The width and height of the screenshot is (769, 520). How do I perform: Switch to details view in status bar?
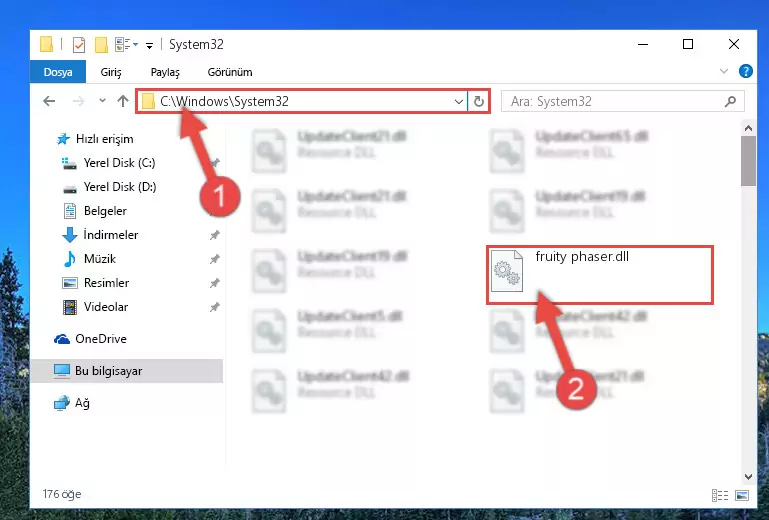point(720,495)
